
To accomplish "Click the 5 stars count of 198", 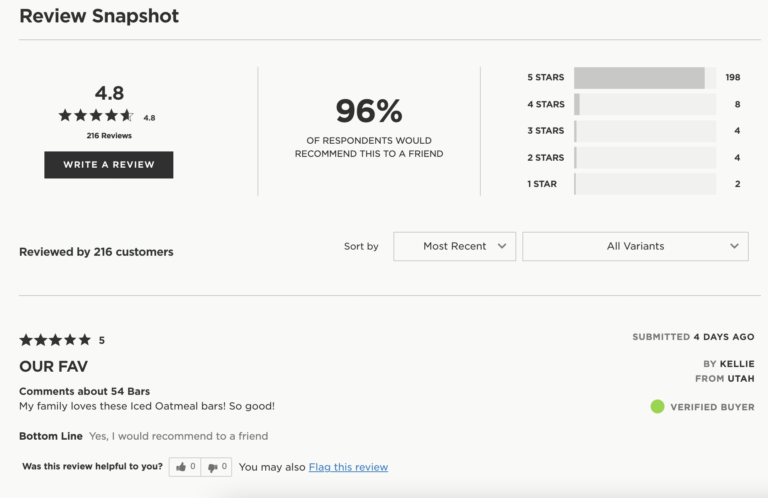I will pos(733,78).
